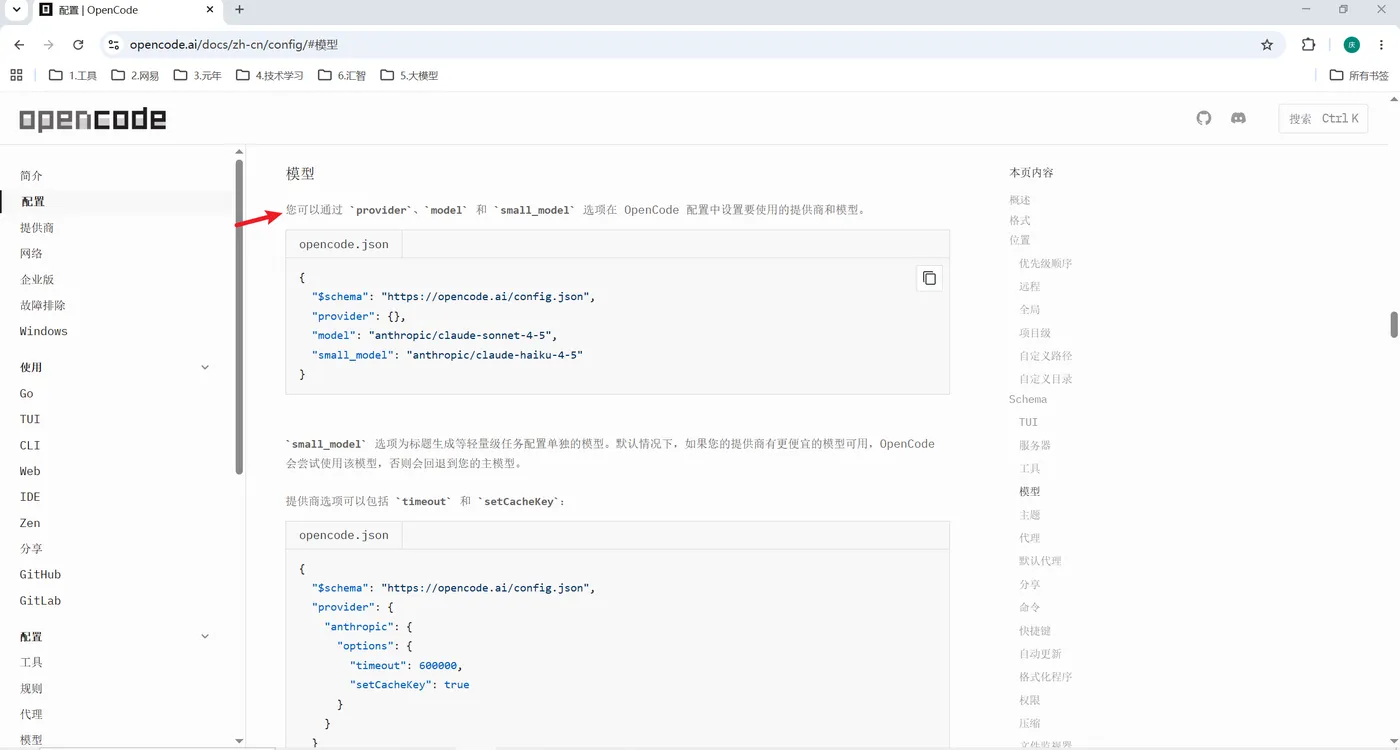Open GitHub sidebar page
Viewport: 1400px width, 750px height.
(x=40, y=575)
